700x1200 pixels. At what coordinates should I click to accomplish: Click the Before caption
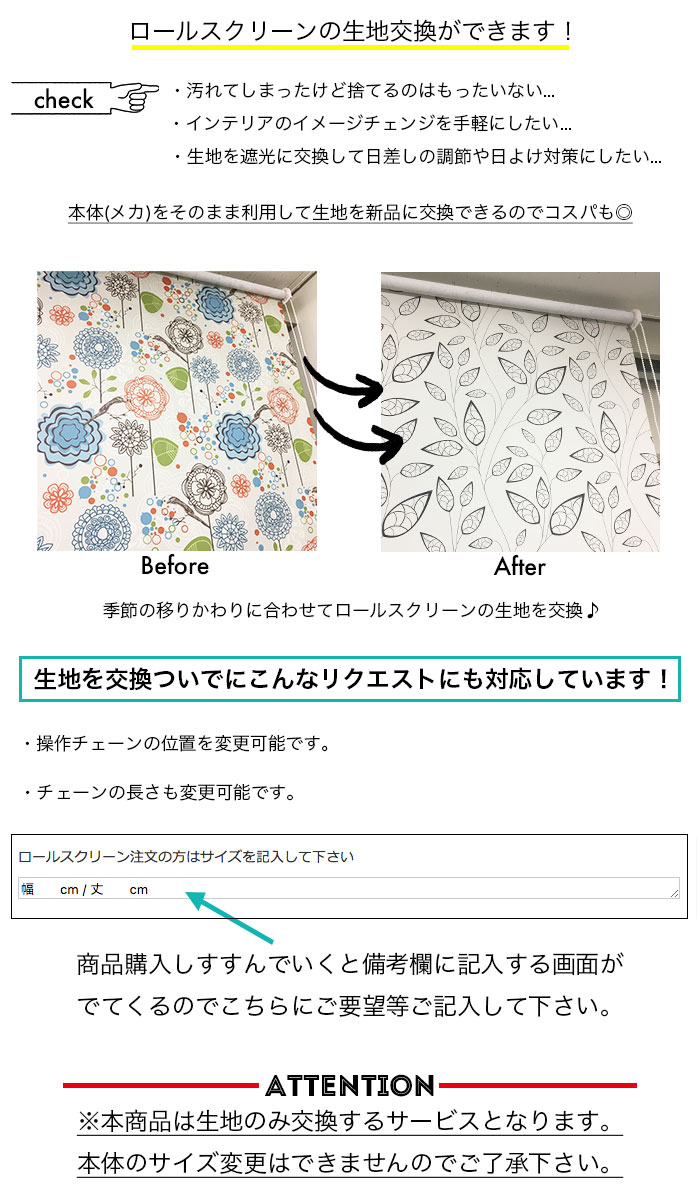point(175,566)
